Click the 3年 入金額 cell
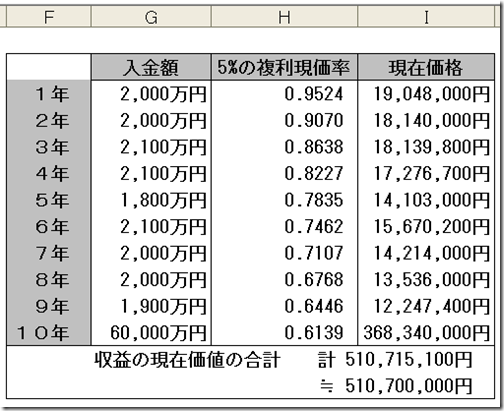The width and height of the screenshot is (504, 411). click(x=151, y=147)
